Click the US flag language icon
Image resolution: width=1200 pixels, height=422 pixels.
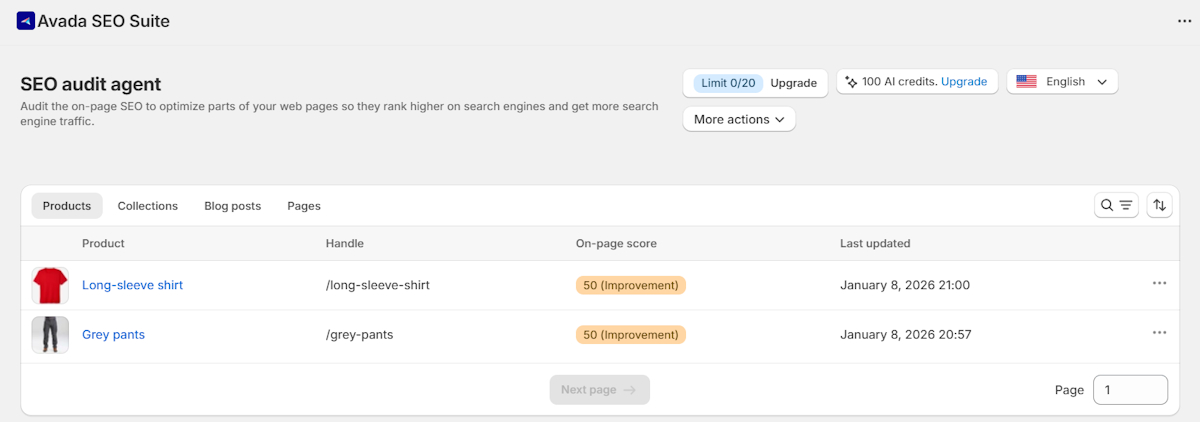1026,82
